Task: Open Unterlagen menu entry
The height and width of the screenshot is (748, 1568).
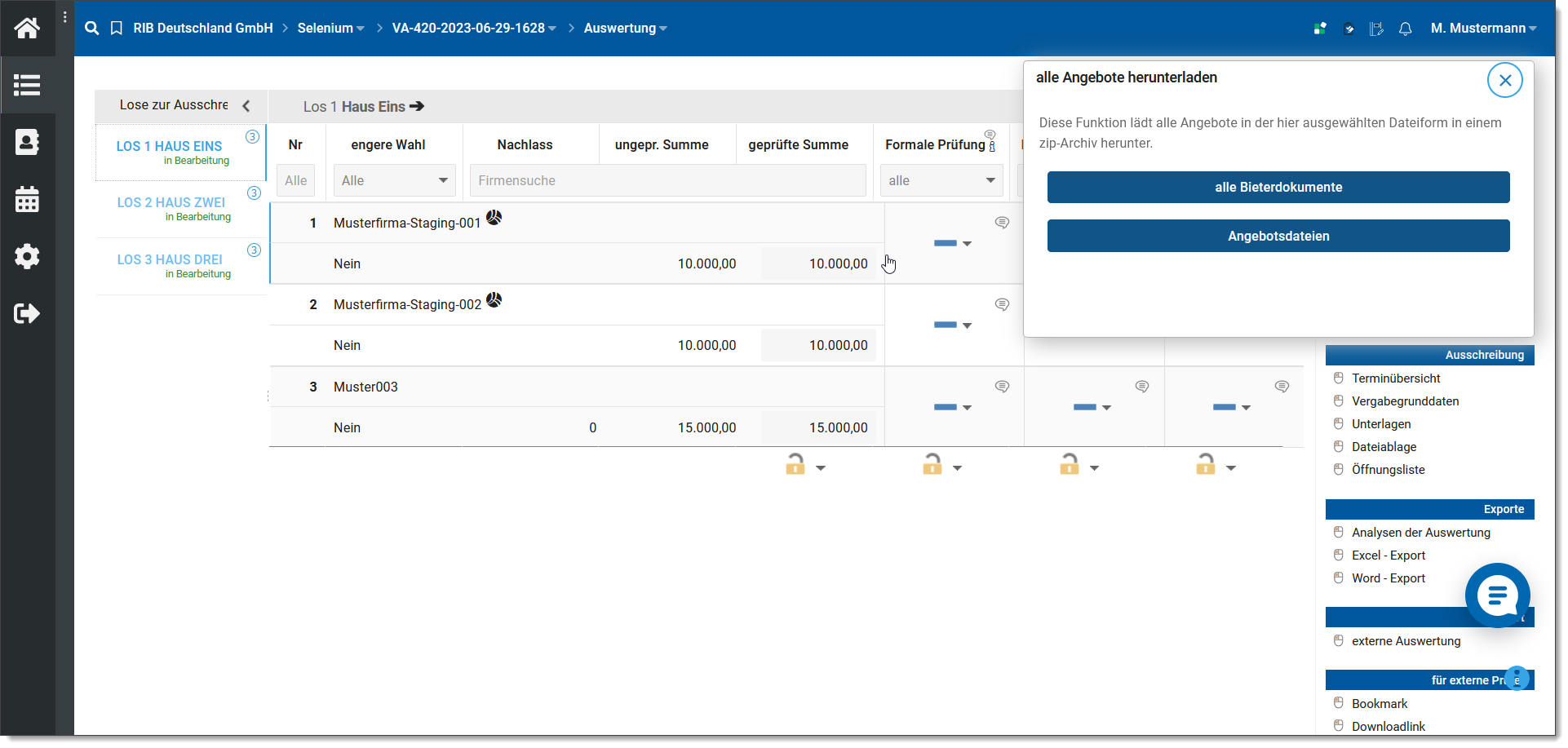Action: [1381, 424]
